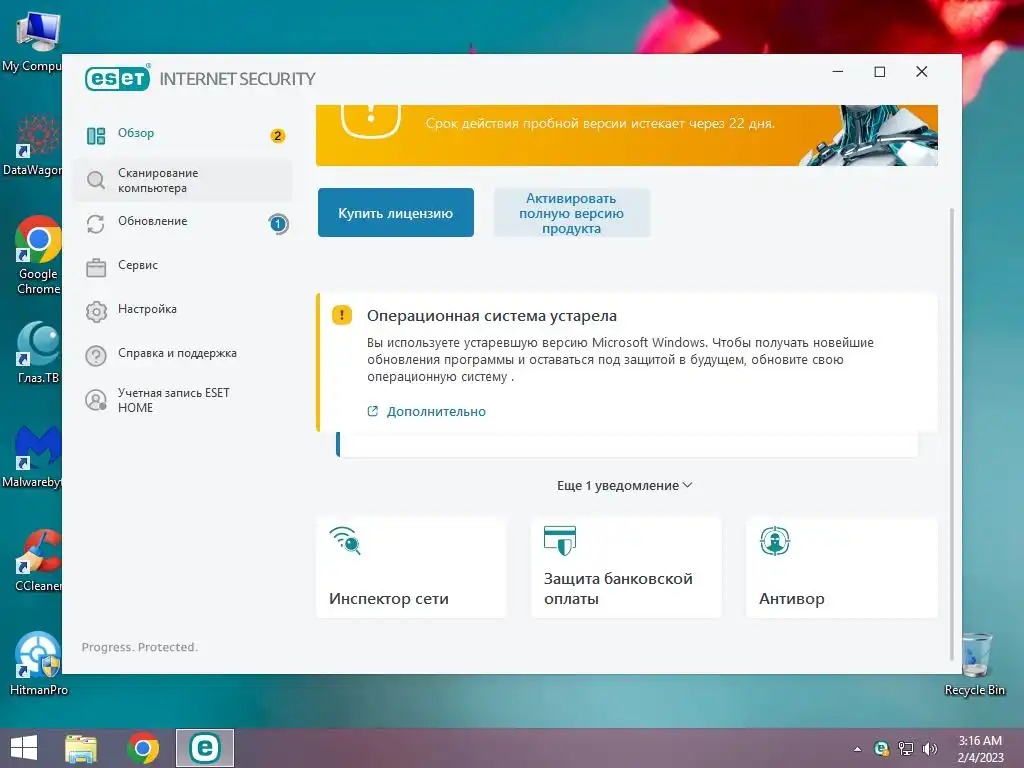Select the DataWagon desktop shortcut

31,145
